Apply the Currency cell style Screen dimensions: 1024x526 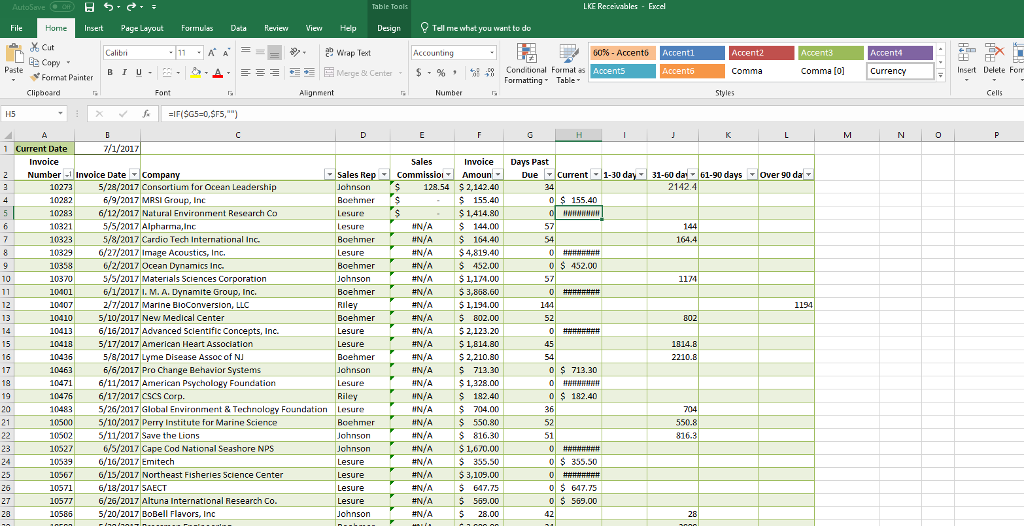click(x=901, y=71)
